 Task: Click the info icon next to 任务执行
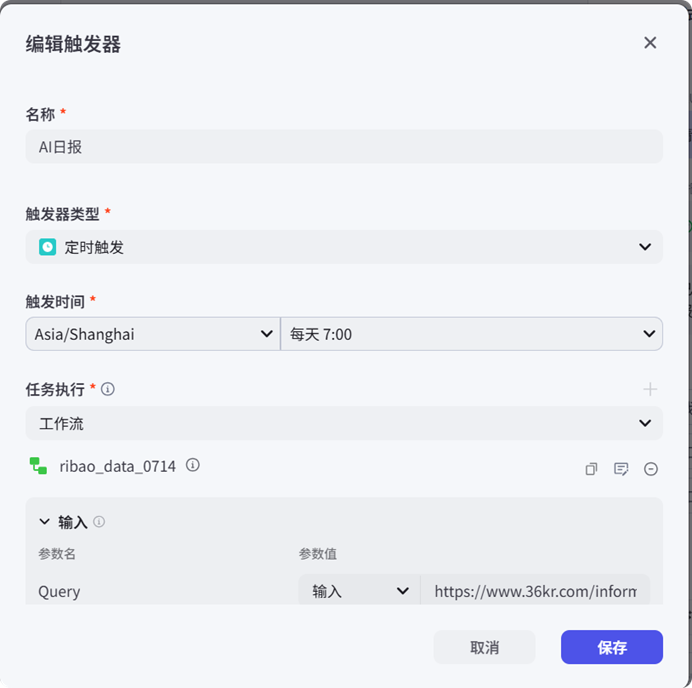(108, 389)
